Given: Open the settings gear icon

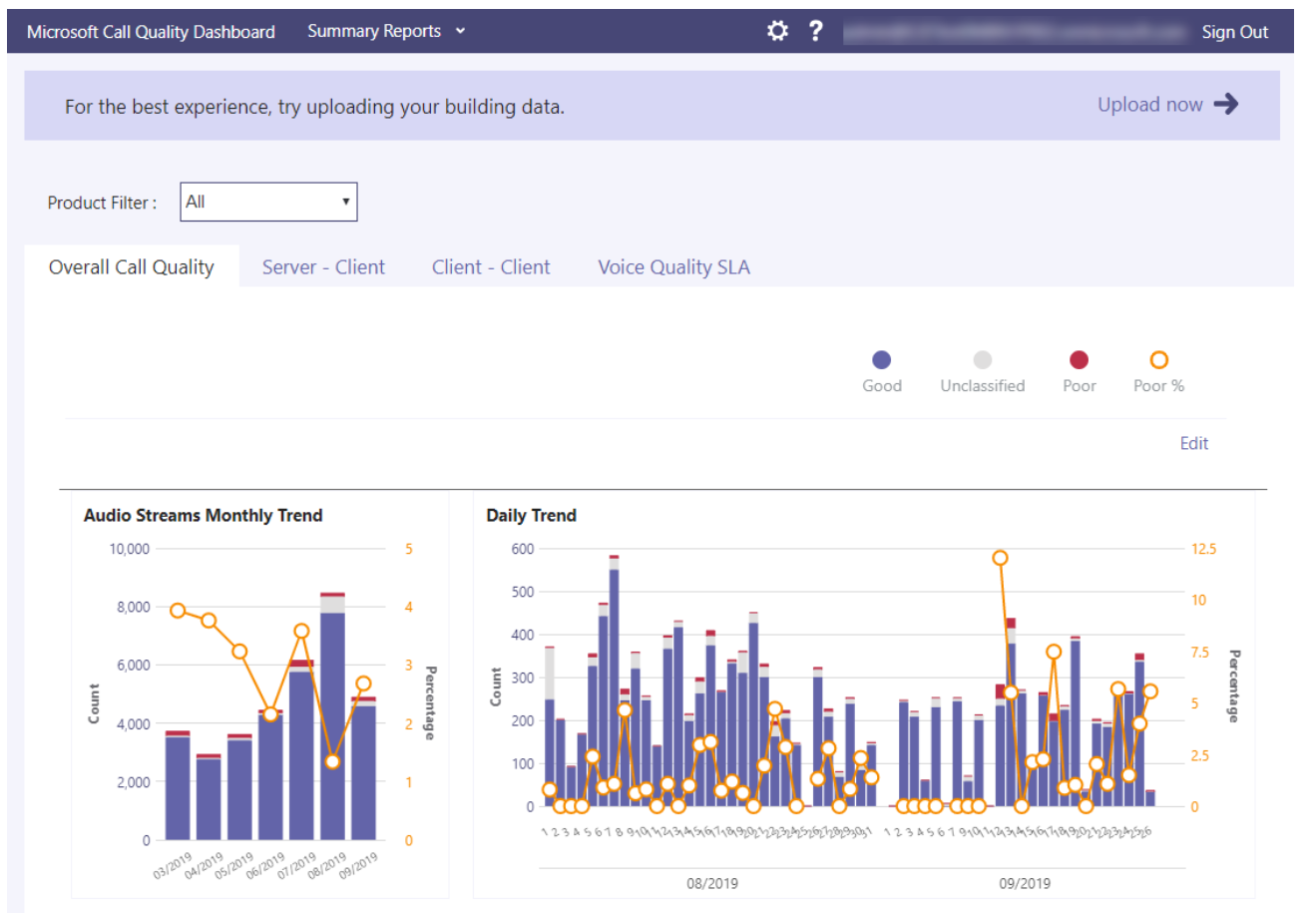Looking at the screenshot, I should [x=777, y=31].
